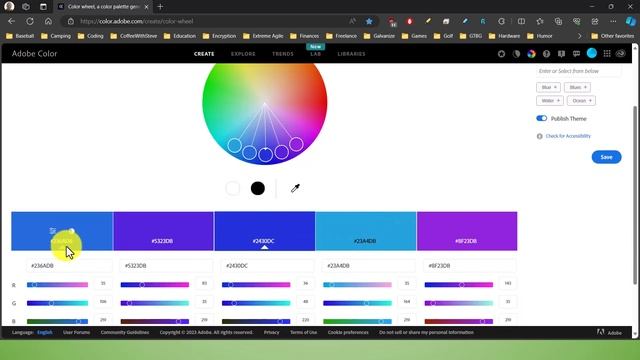Click the Adobe Color logo
This screenshot has height=360, width=640.
34,53
